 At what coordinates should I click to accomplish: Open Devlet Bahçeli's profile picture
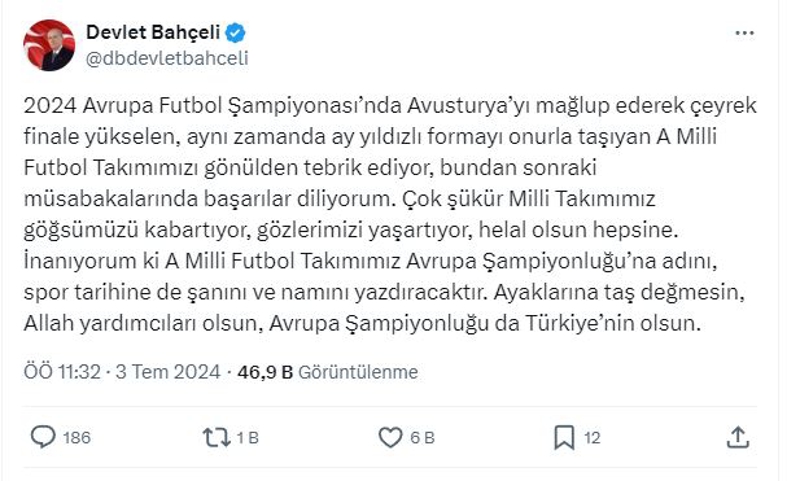tap(49, 45)
